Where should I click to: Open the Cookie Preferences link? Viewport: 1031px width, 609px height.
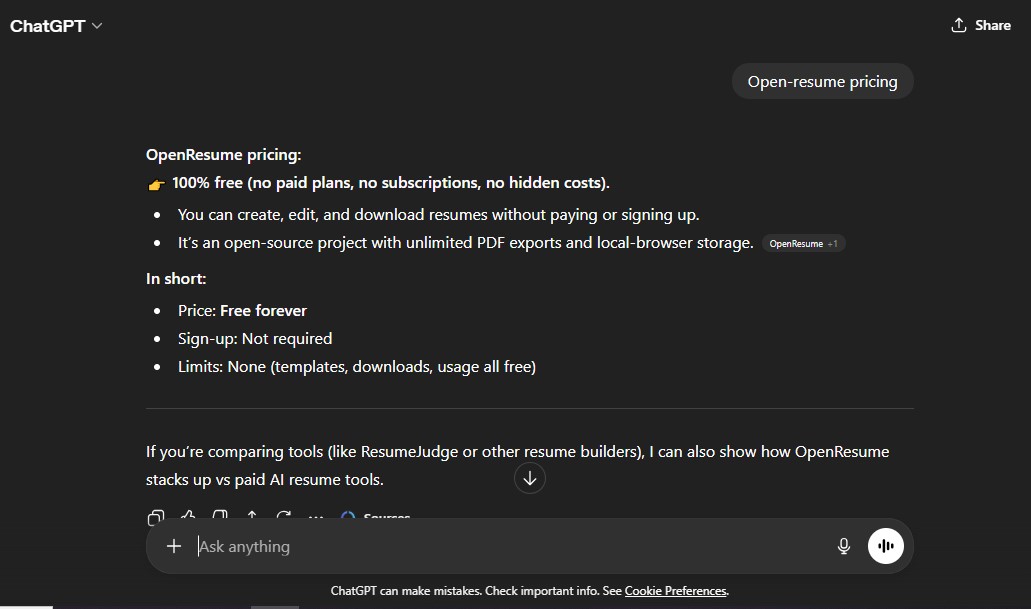click(x=674, y=590)
